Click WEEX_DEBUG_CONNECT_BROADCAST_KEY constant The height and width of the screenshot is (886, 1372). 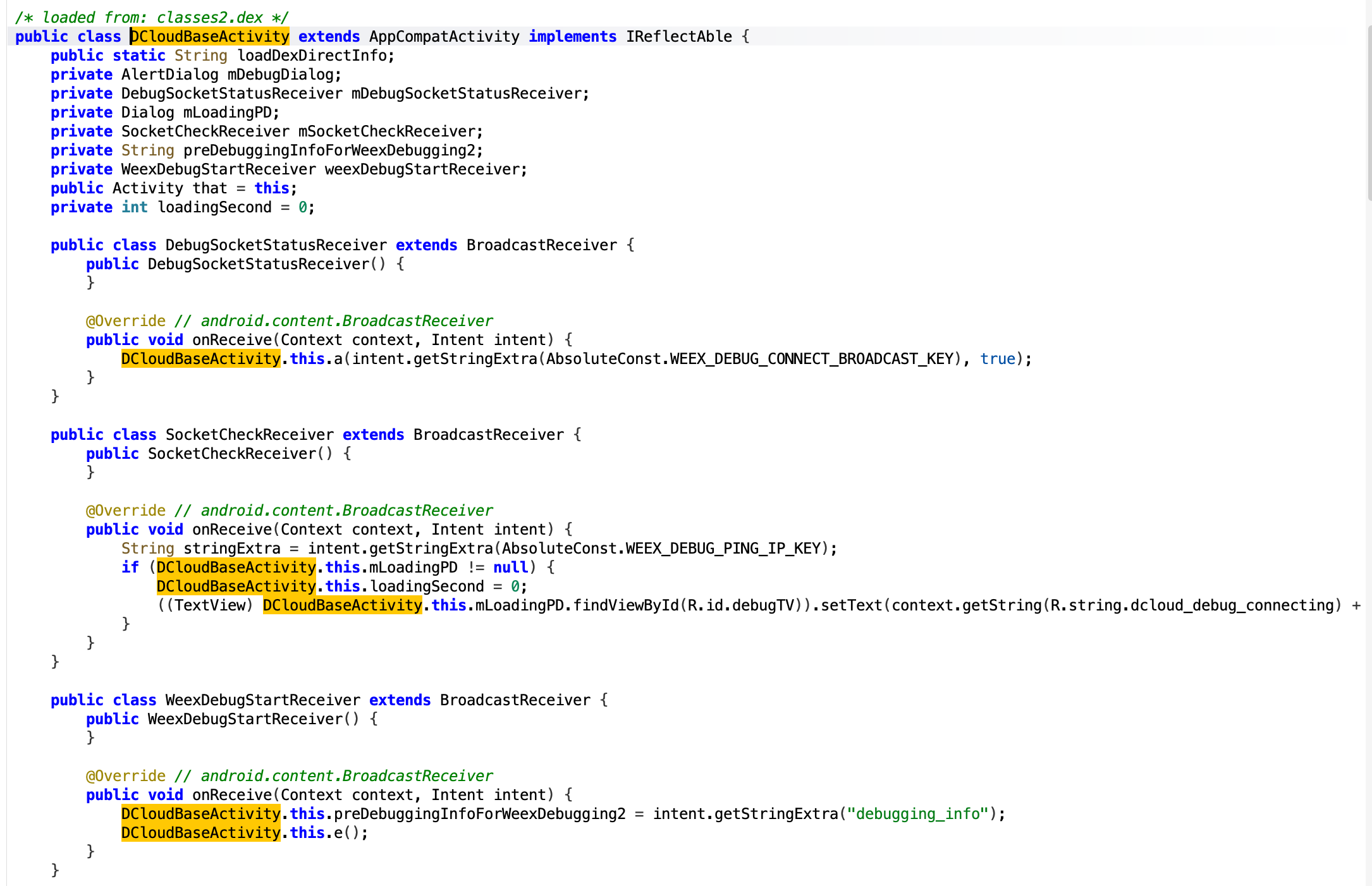[x=811, y=359]
